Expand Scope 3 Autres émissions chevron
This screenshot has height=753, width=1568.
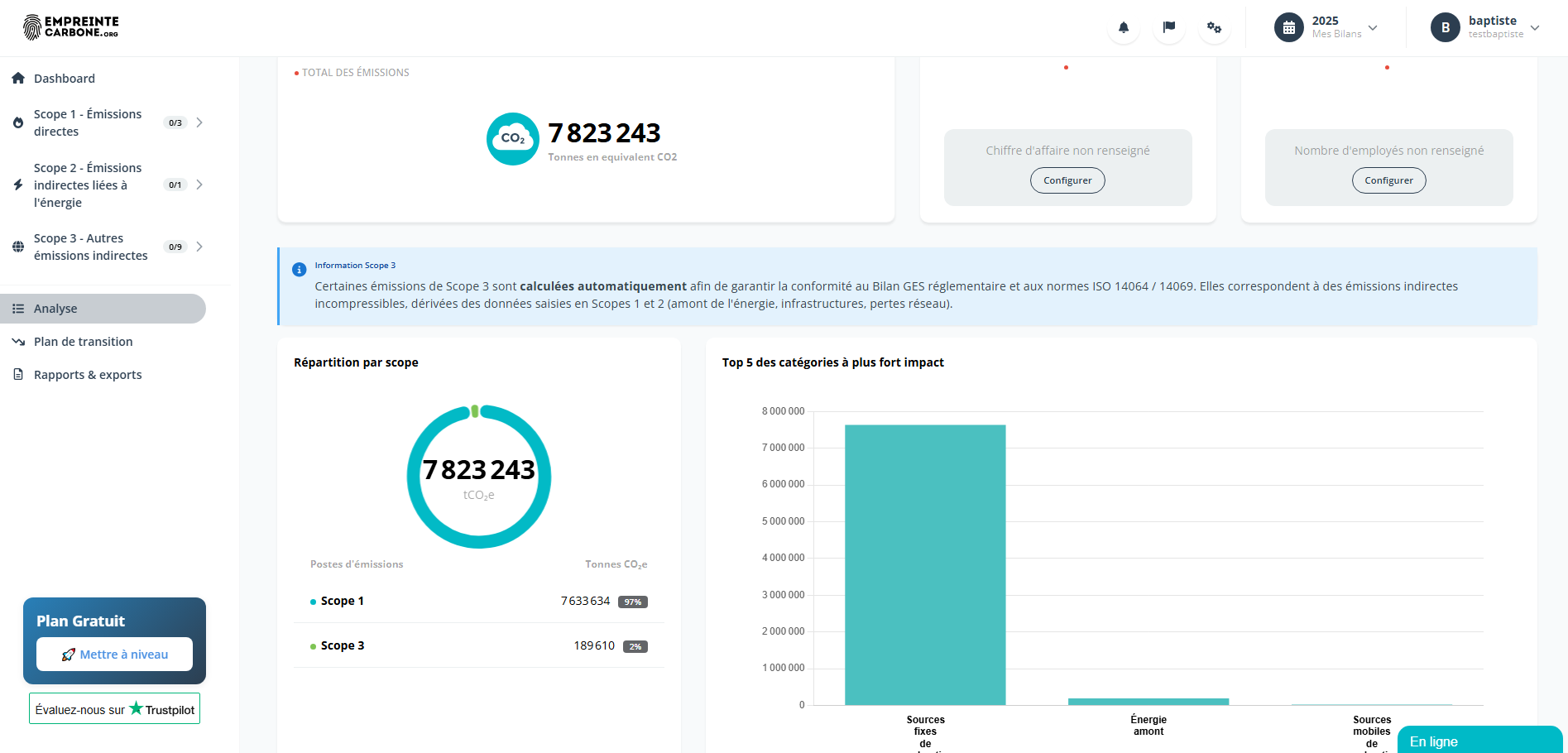click(x=199, y=247)
